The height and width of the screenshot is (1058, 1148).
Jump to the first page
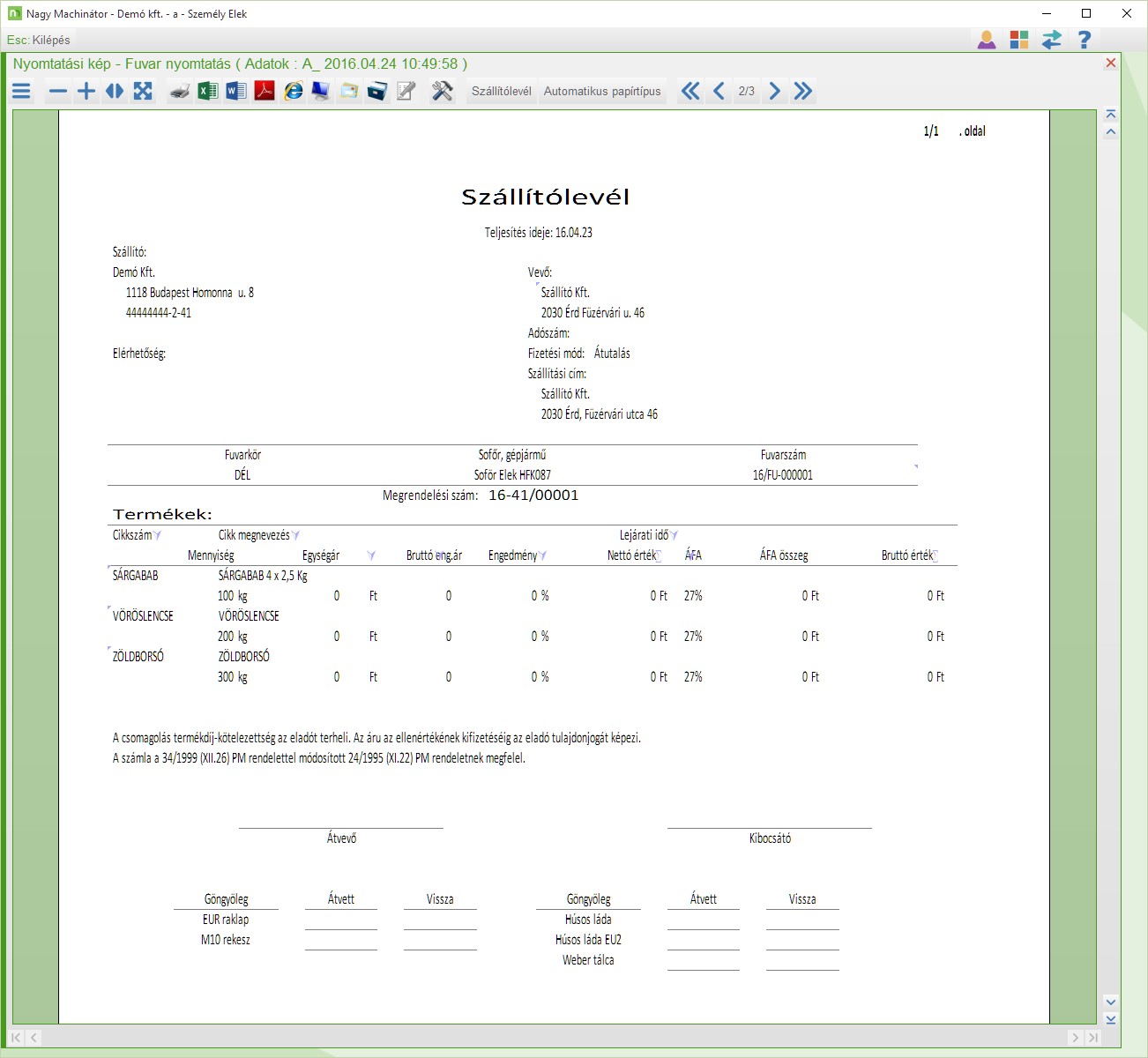tap(690, 91)
